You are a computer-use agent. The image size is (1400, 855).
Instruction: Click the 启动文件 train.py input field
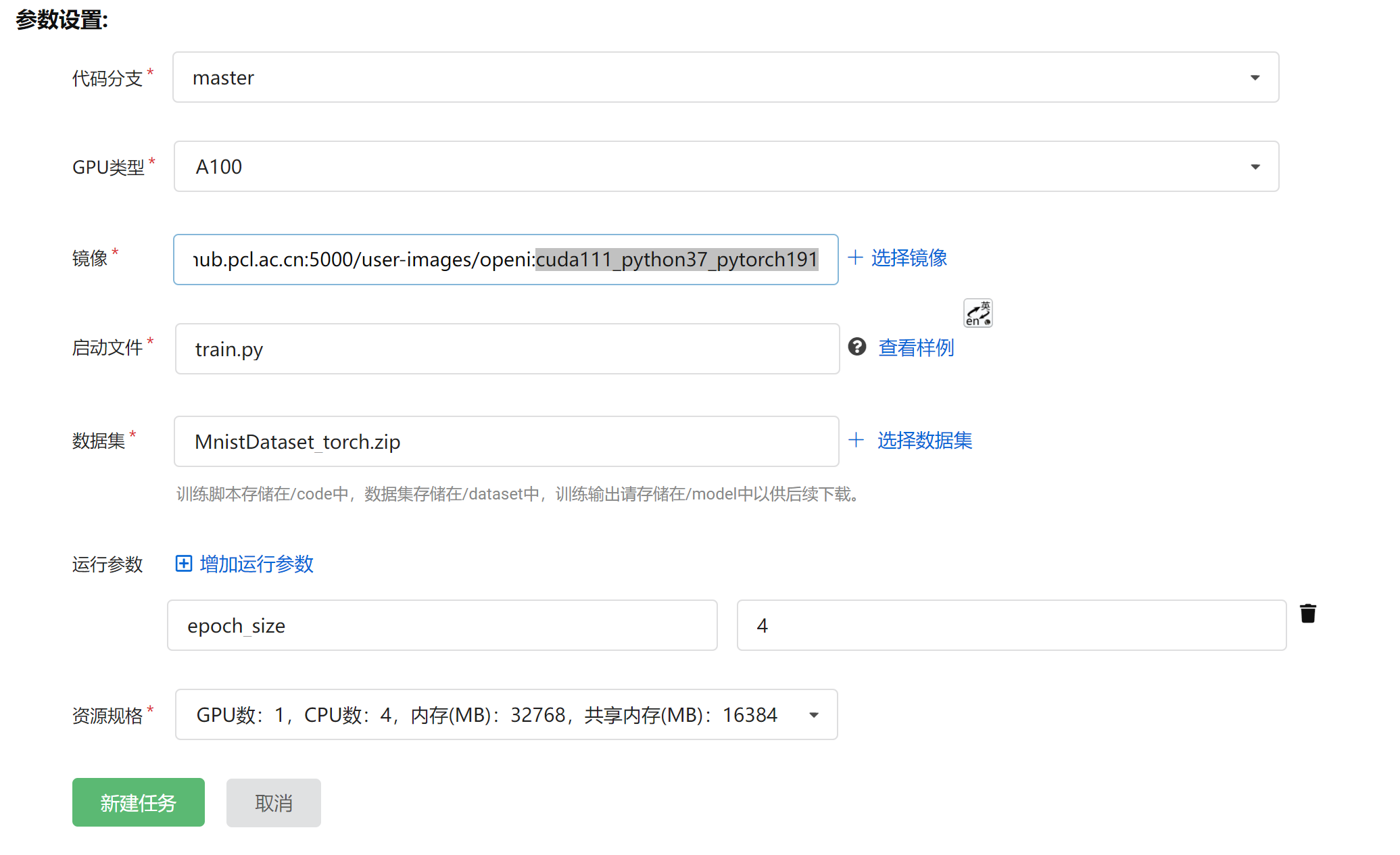point(506,349)
